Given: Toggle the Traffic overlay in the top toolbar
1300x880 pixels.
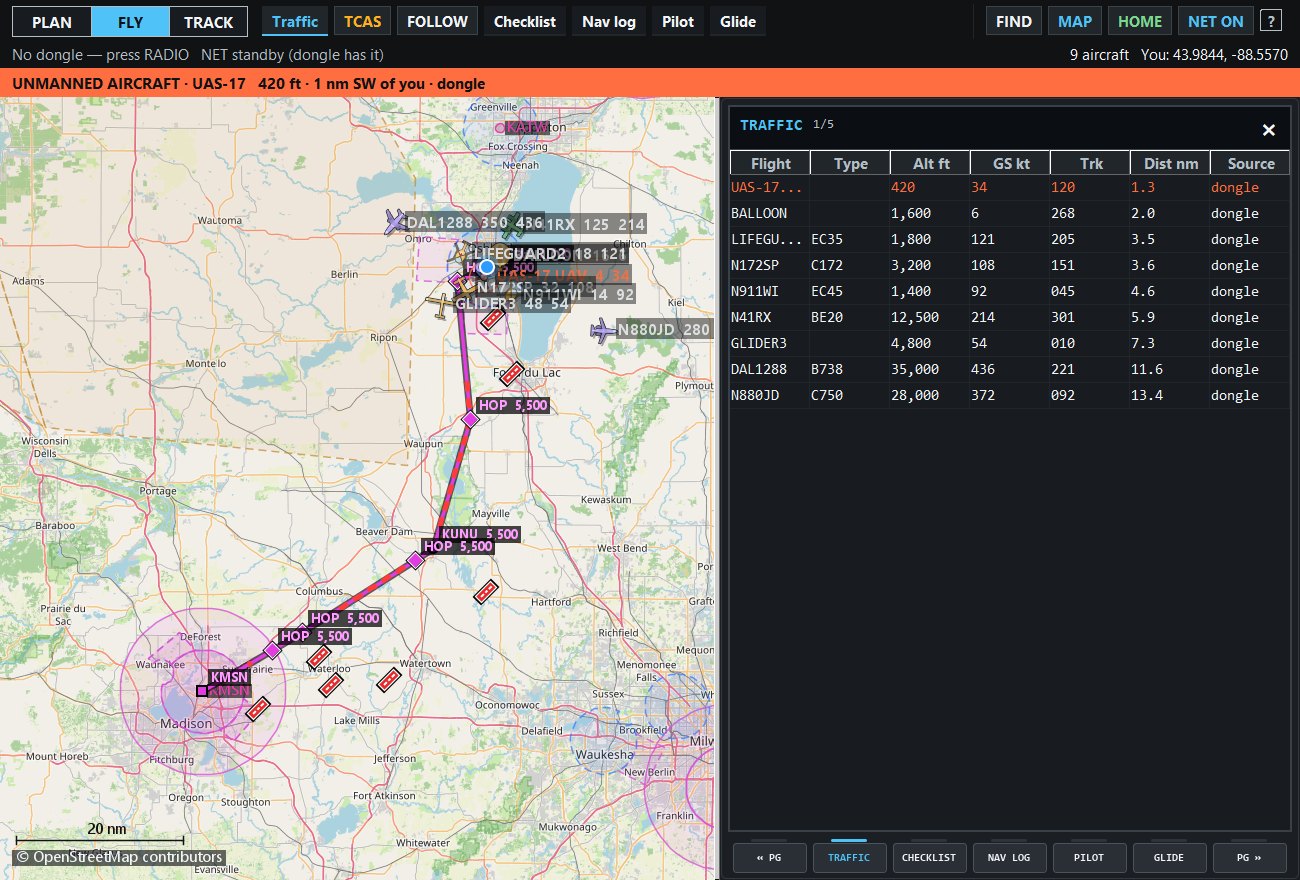Looking at the screenshot, I should 295,21.
